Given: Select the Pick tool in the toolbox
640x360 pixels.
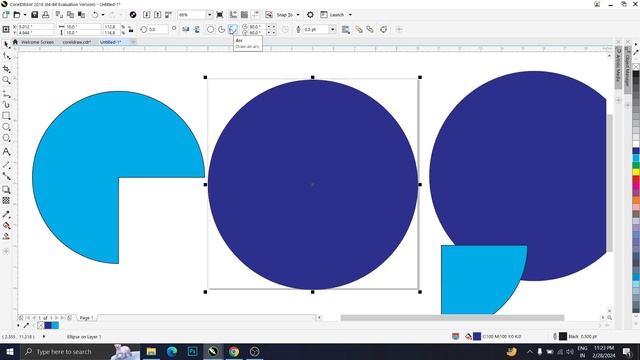Looking at the screenshot, I should [x=6, y=44].
